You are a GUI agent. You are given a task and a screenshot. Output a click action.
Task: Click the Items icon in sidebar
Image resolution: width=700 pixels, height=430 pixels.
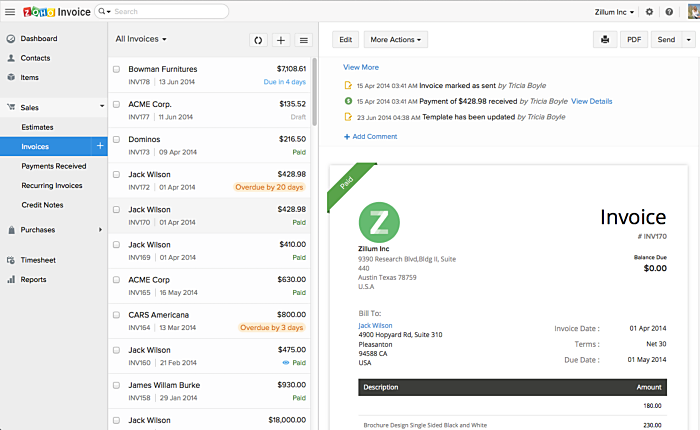[11, 77]
